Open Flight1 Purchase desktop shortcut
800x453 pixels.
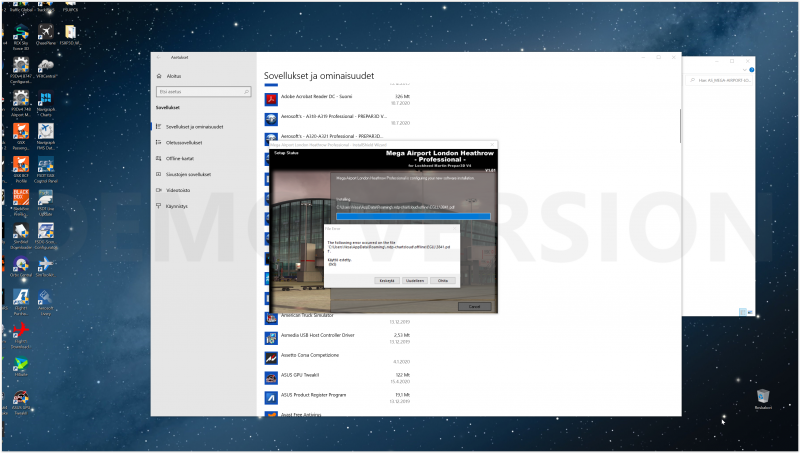(21, 303)
